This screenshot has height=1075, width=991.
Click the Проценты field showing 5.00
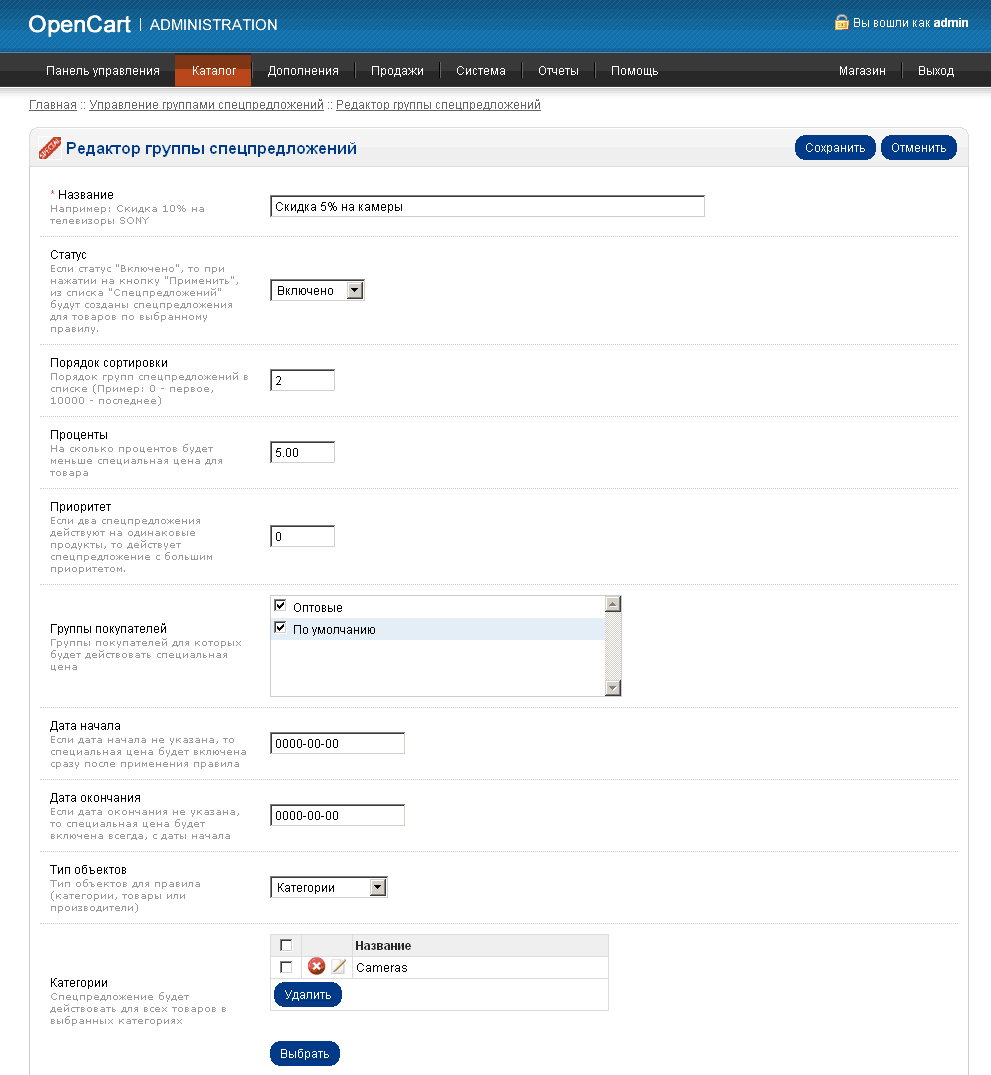[x=302, y=452]
